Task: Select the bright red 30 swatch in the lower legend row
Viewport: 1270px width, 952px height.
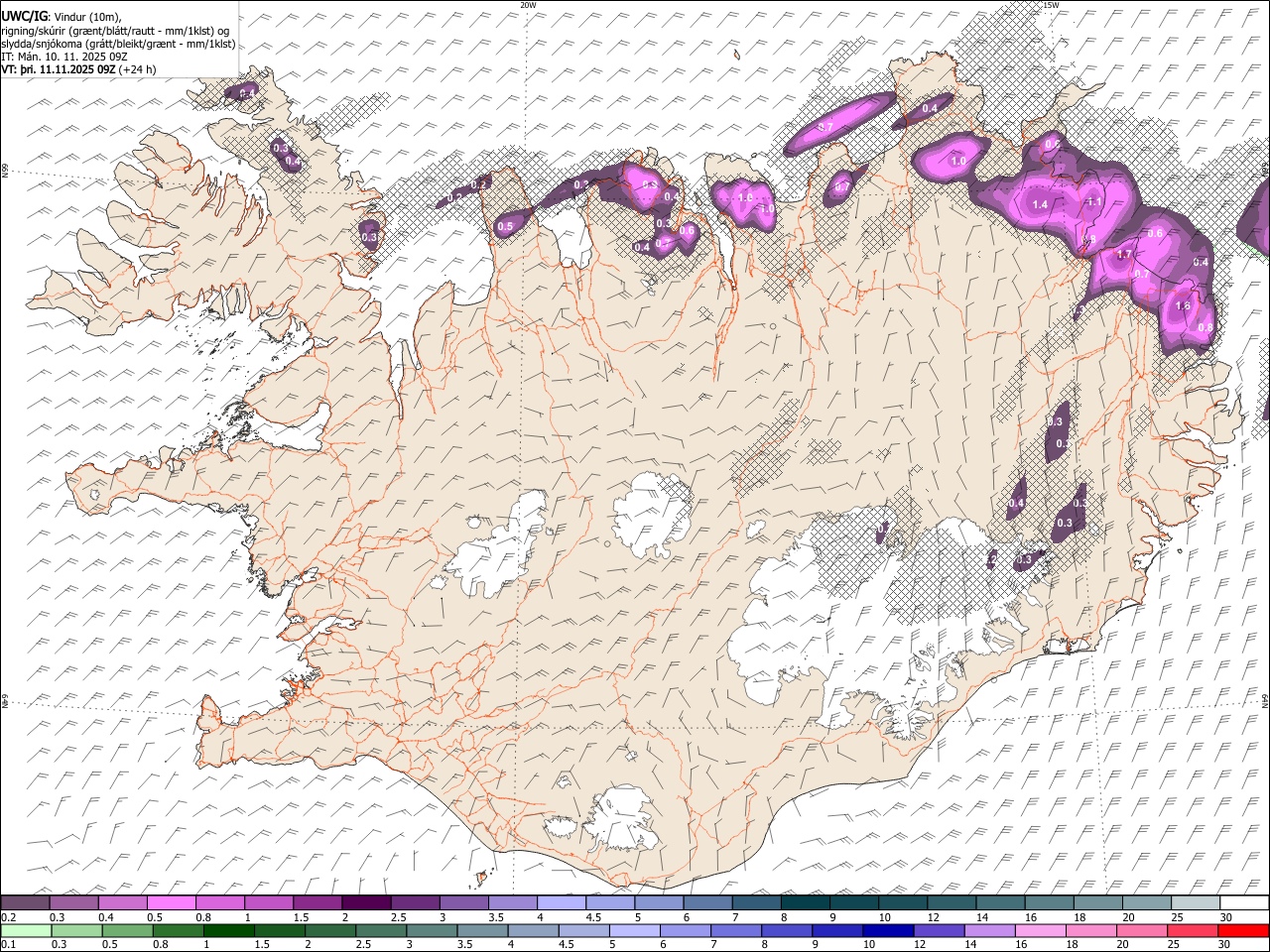Action: [x=1244, y=930]
